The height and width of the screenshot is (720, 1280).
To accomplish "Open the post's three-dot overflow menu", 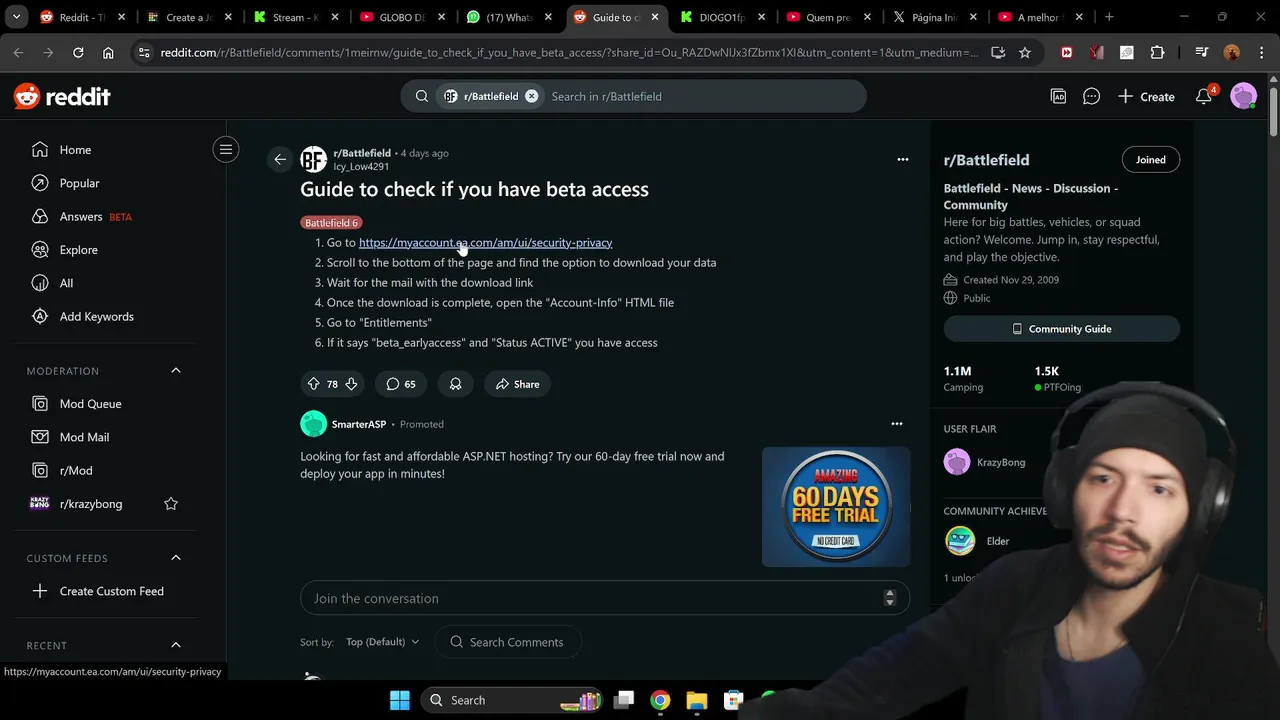I will point(903,159).
